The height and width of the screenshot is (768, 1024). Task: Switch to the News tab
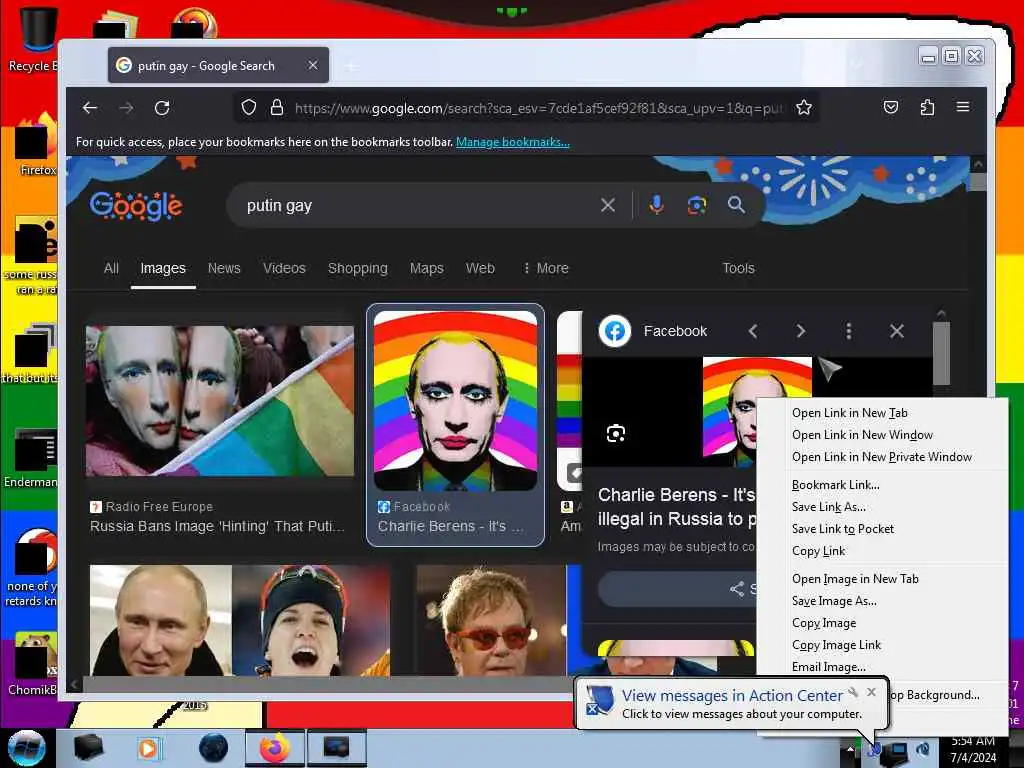tap(224, 268)
